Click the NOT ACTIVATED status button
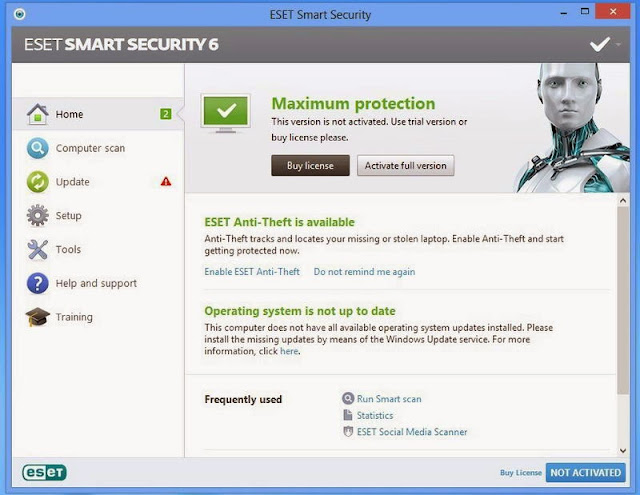 (x=585, y=473)
